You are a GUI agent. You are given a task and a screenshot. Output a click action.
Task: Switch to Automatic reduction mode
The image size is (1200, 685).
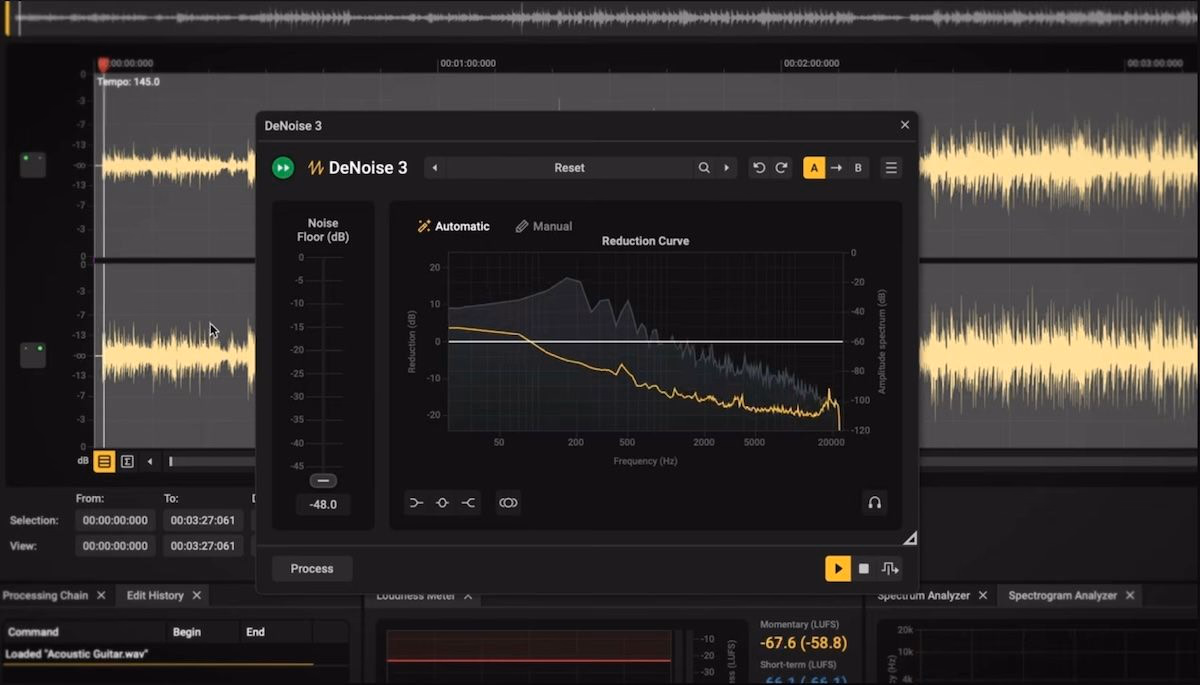pos(454,226)
